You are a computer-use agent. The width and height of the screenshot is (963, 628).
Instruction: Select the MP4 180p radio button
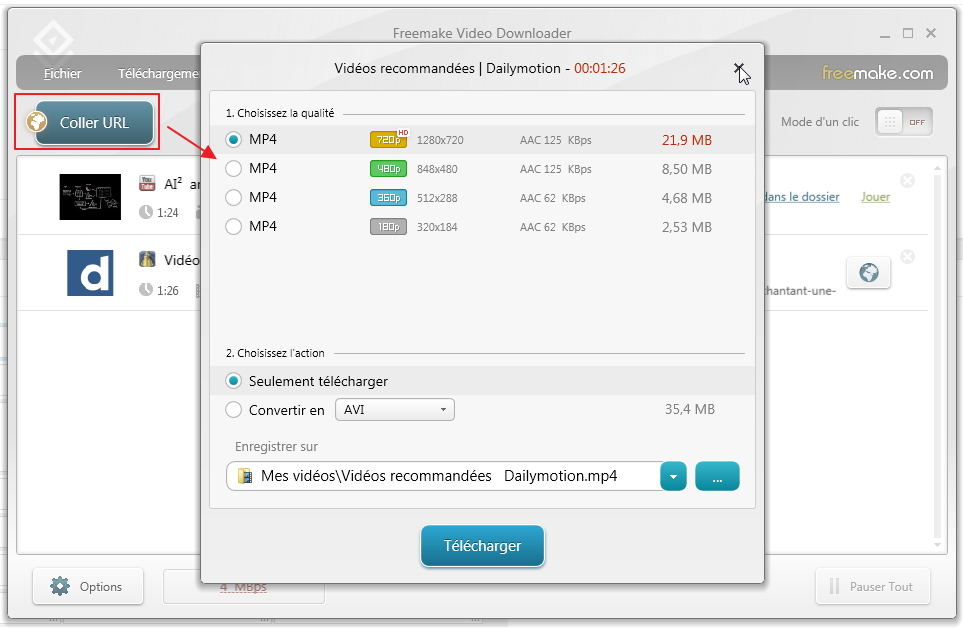(x=233, y=227)
